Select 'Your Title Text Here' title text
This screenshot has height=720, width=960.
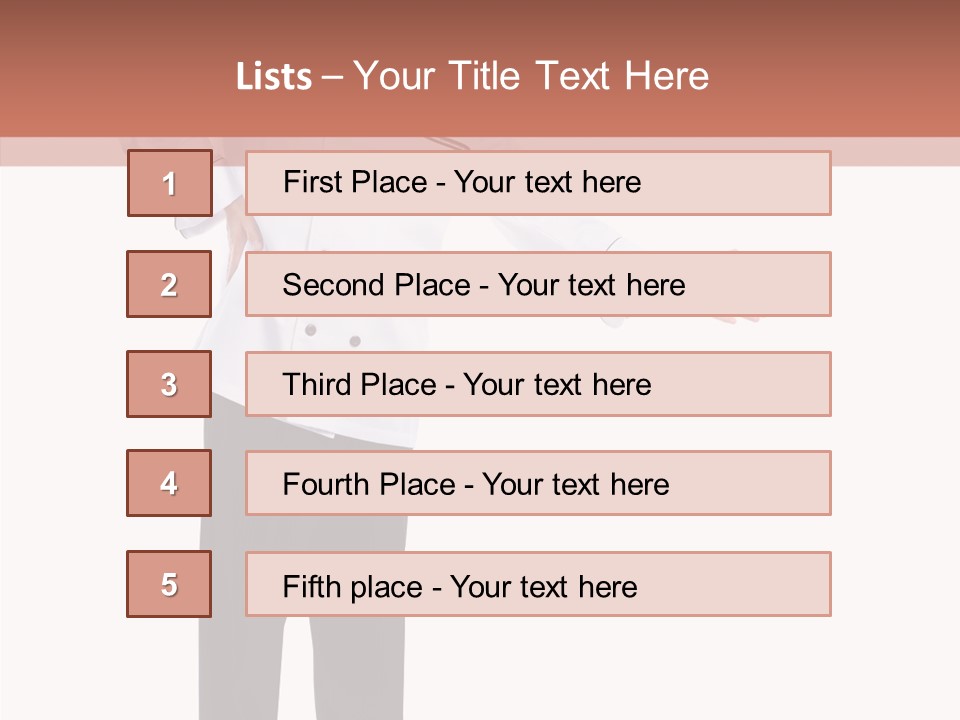coord(531,77)
